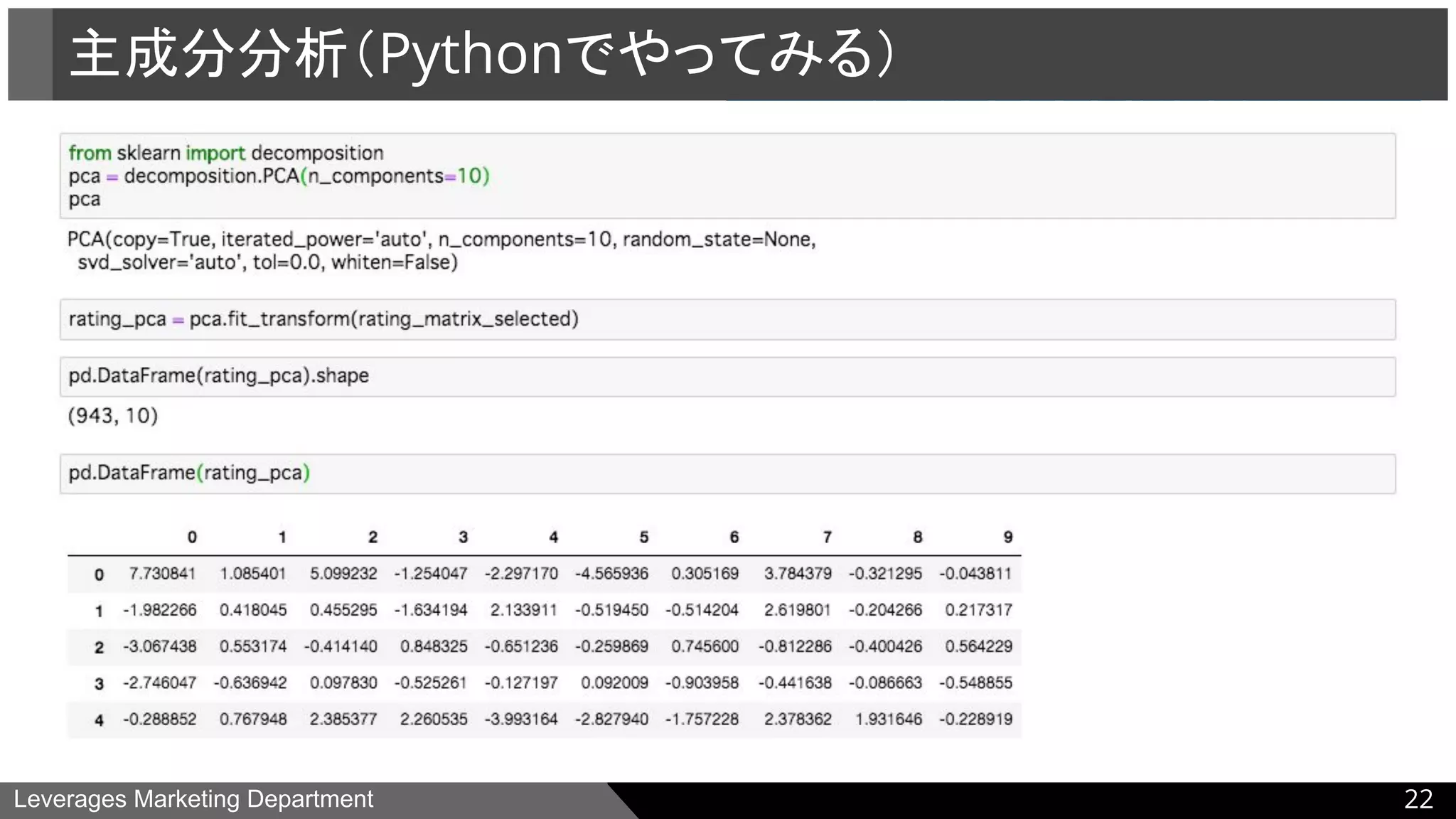The width and height of the screenshot is (1456, 819).
Task: Select cell value -3.067438
Action: click(159, 646)
